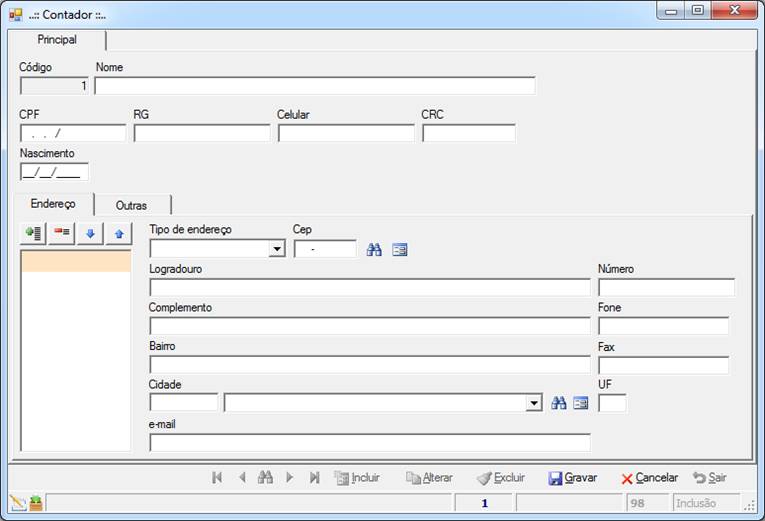
Task: Save record with Gravar button
Action: pyautogui.click(x=572, y=478)
